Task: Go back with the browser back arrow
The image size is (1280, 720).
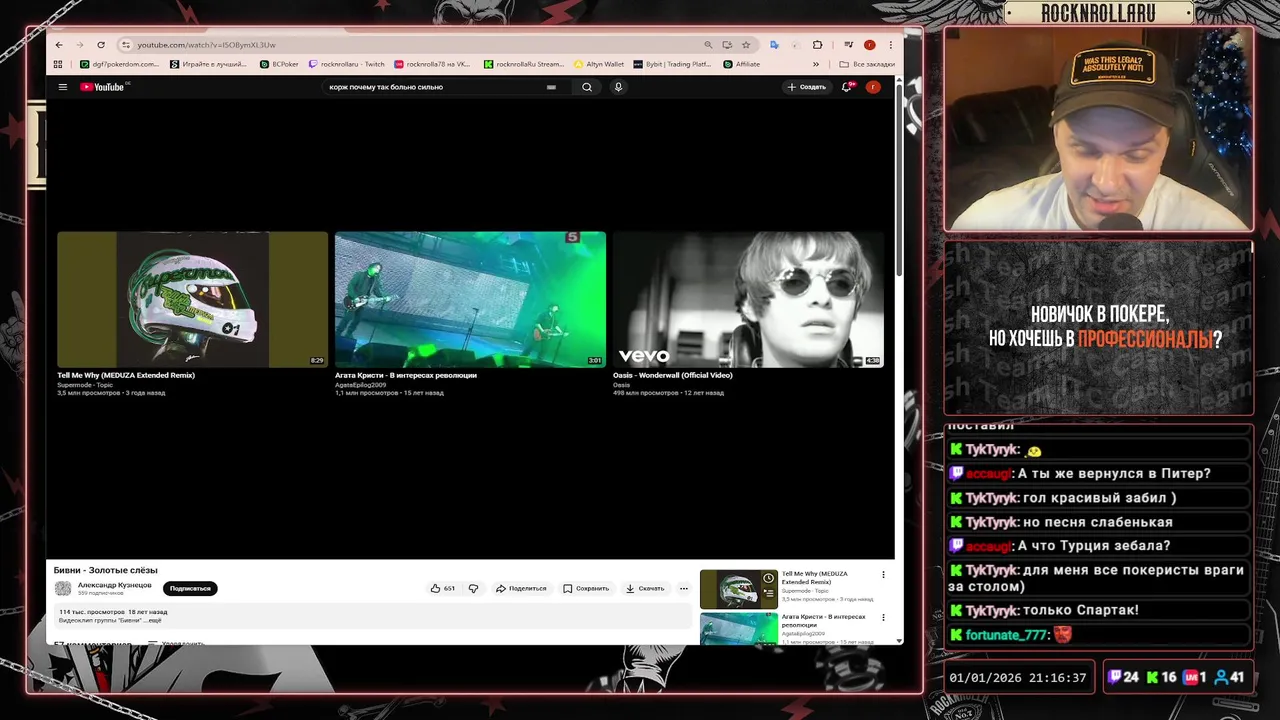Action: tap(59, 45)
